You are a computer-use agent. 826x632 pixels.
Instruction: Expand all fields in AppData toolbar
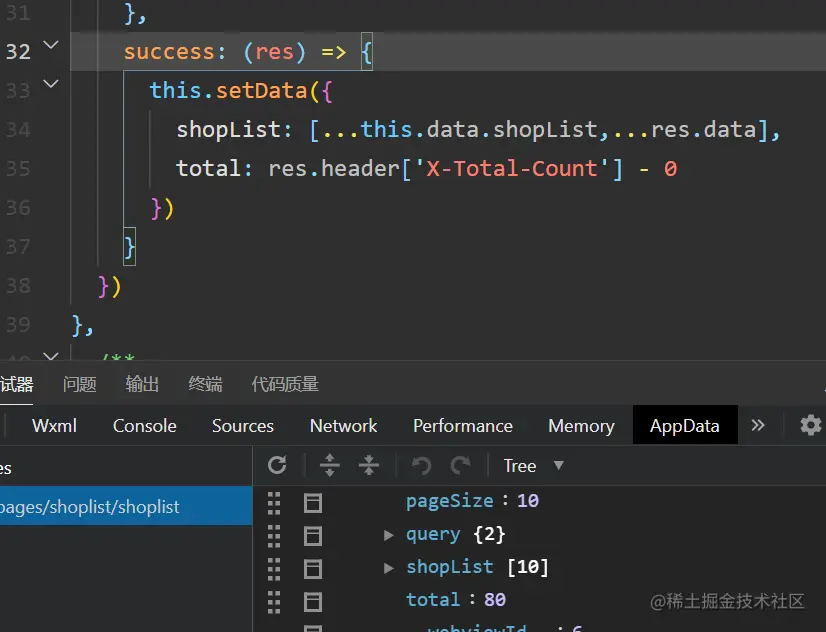pyautogui.click(x=330, y=465)
